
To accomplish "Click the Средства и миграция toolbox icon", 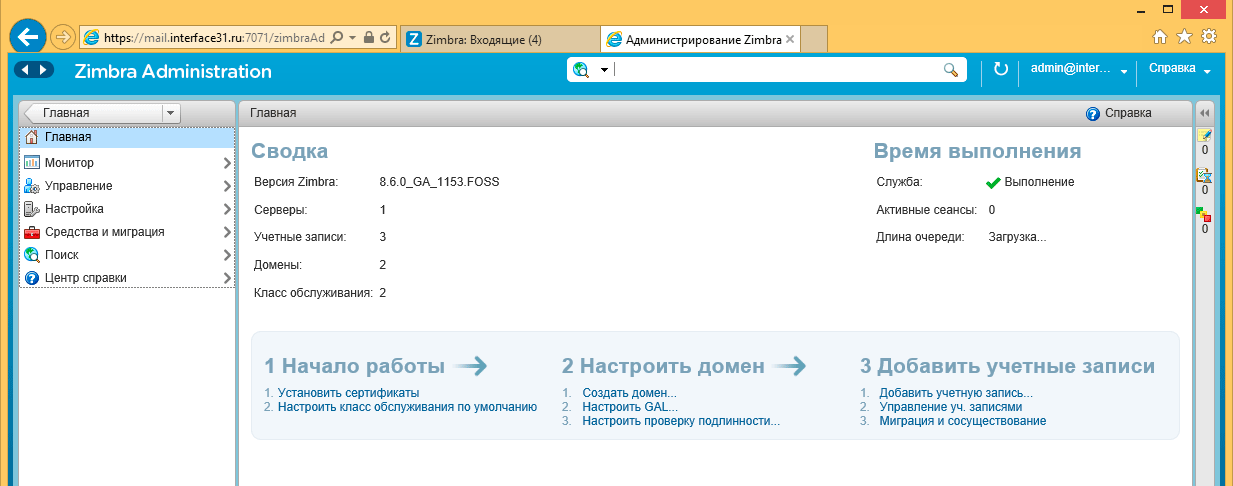I will 32,232.
